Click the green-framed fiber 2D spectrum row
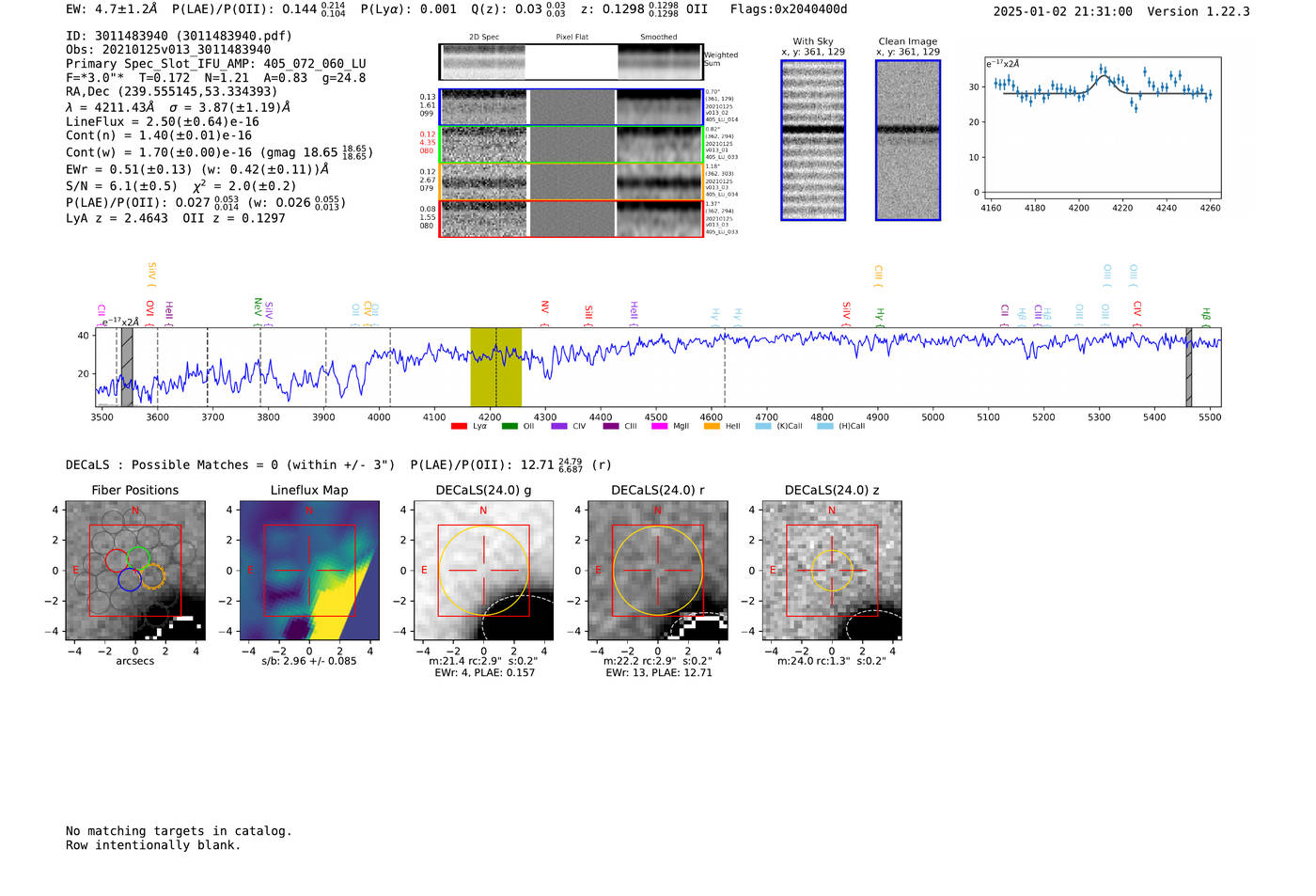 click(x=572, y=145)
